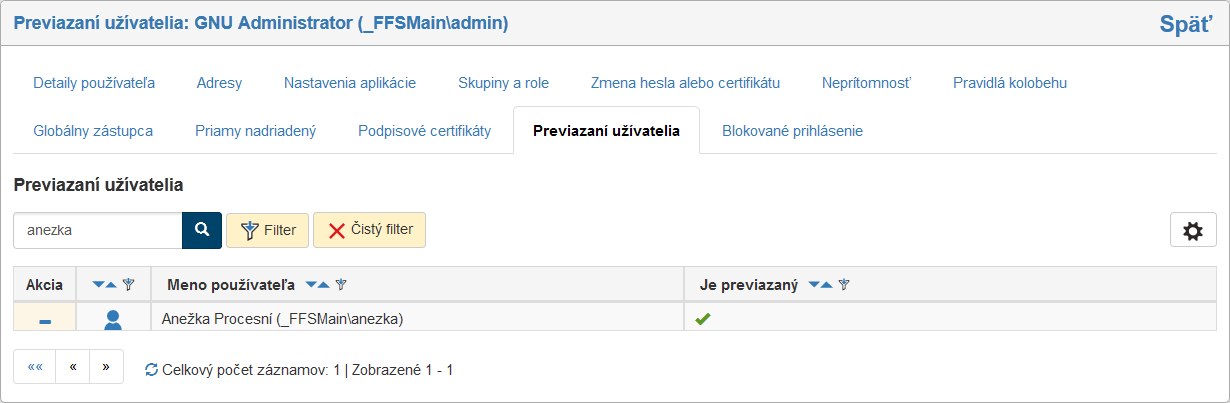Toggle the green Je previazaný checkmark

703,319
